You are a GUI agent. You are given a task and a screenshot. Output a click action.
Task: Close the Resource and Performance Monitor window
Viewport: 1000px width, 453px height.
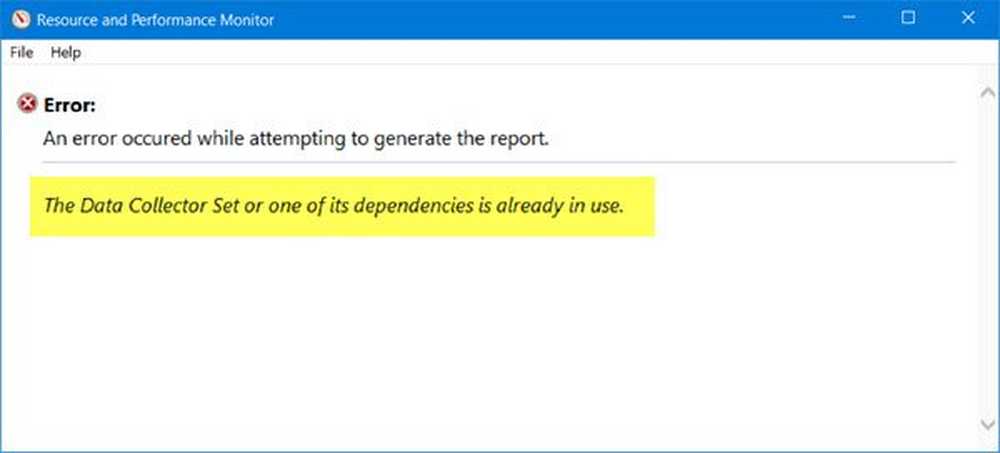967,19
